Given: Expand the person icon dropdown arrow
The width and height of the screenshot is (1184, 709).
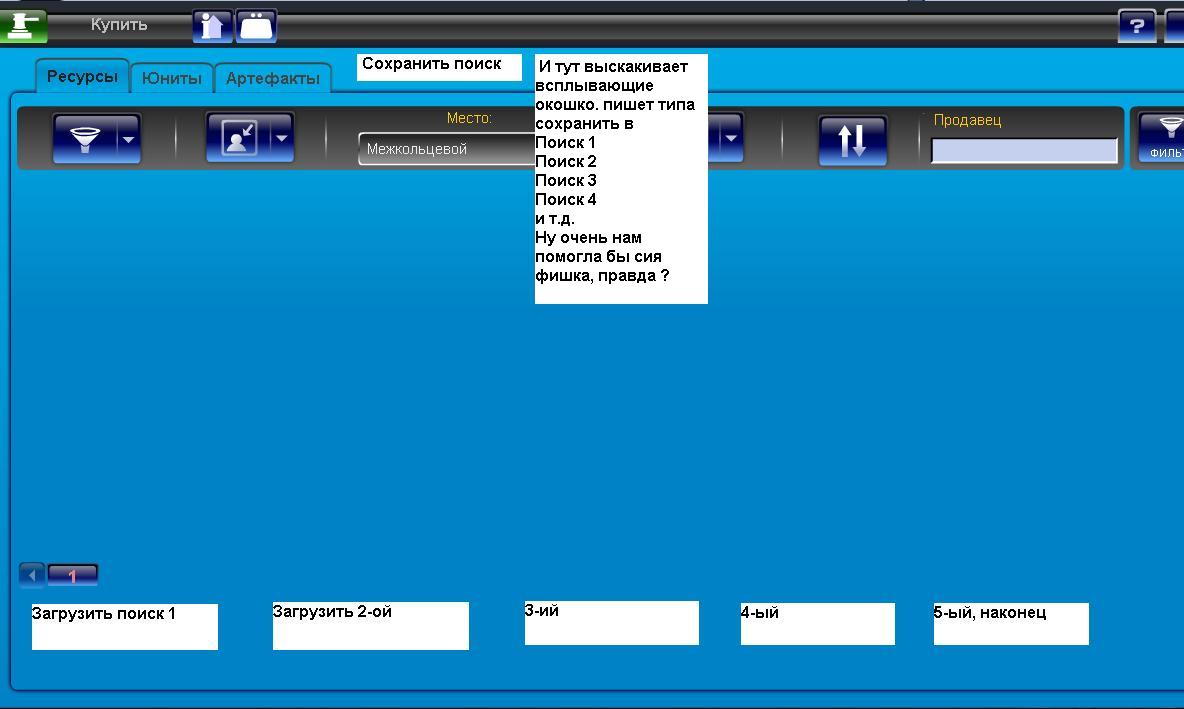Looking at the screenshot, I should [282, 139].
